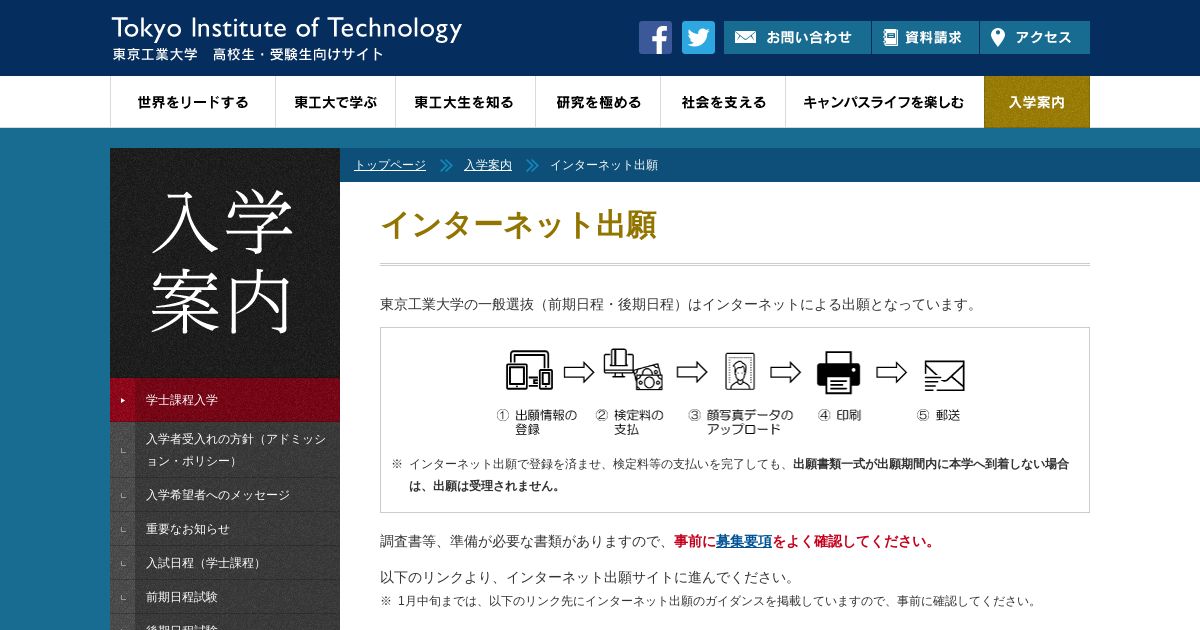Click the インターネット出願 breadcrumb text
The image size is (1200, 630).
coord(604,165)
